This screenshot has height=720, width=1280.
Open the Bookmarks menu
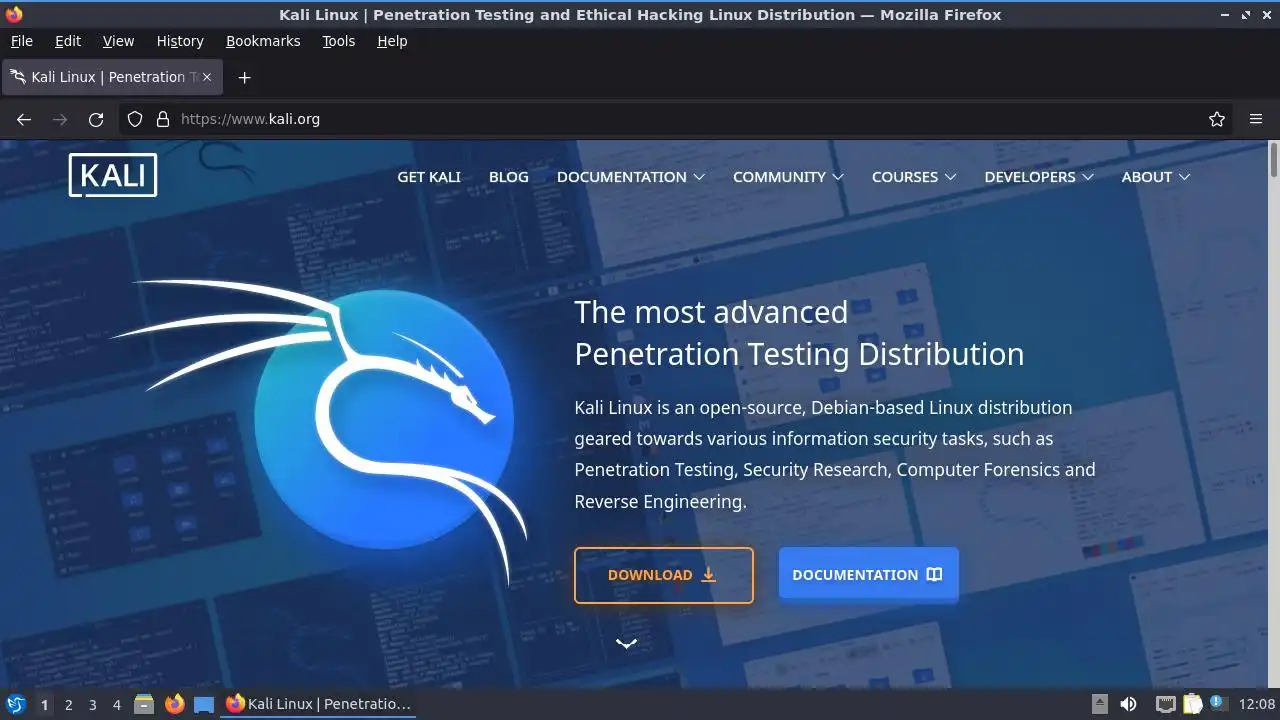(263, 41)
